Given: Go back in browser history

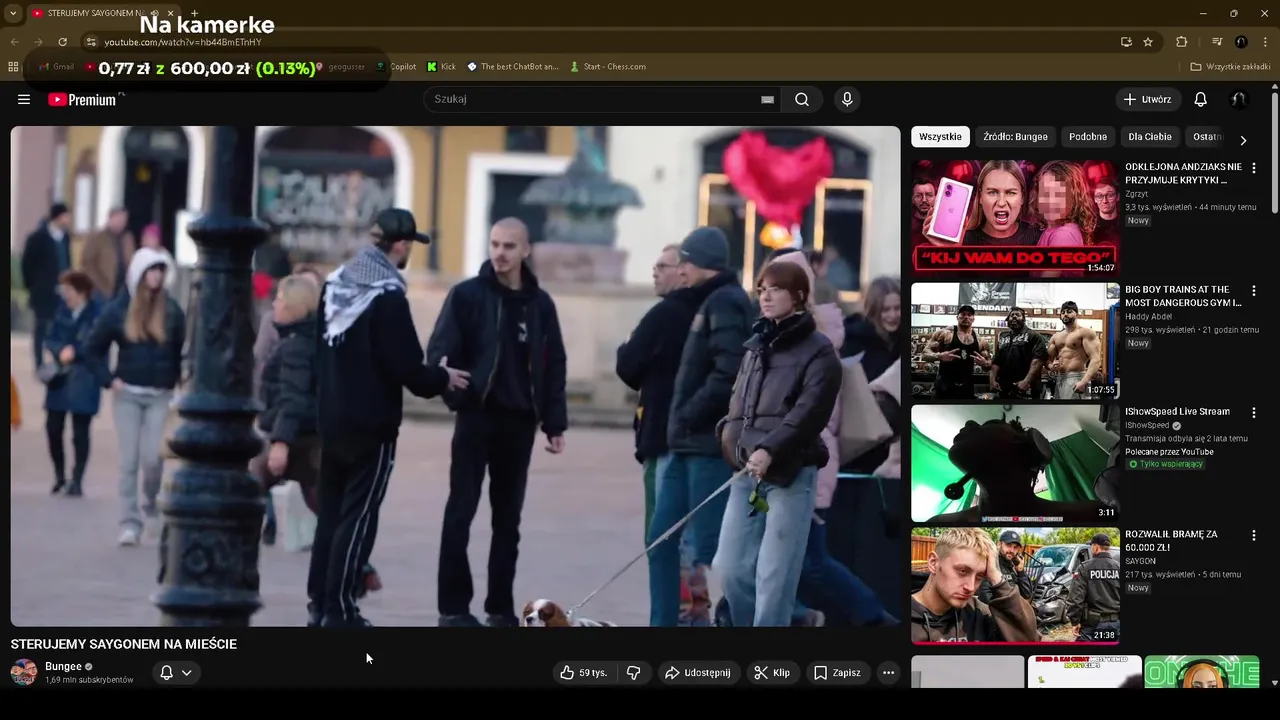Looking at the screenshot, I should tap(14, 42).
